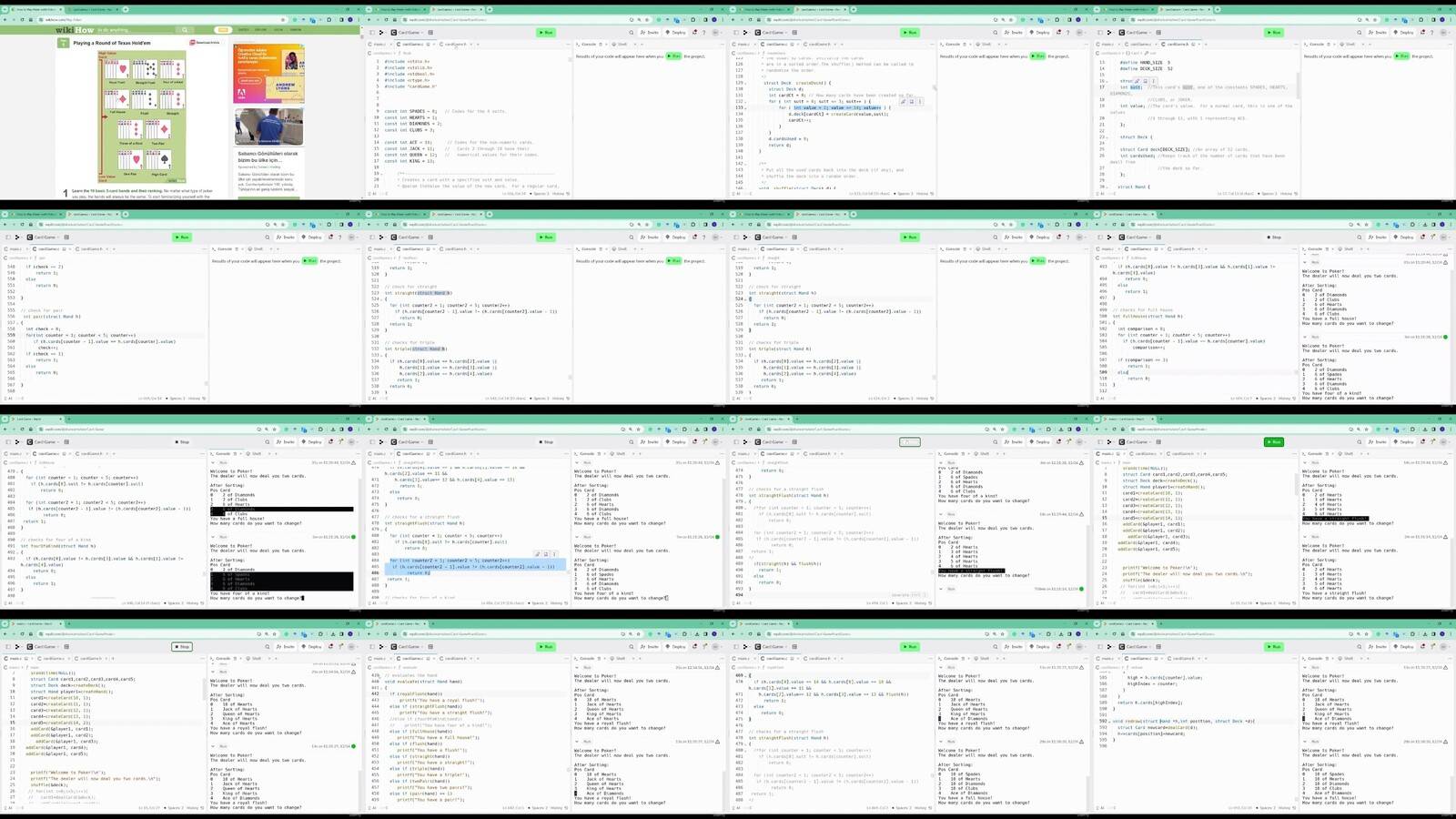The width and height of the screenshot is (1456, 819).
Task: Select the Console tab in the #include frame
Action: click(x=587, y=44)
